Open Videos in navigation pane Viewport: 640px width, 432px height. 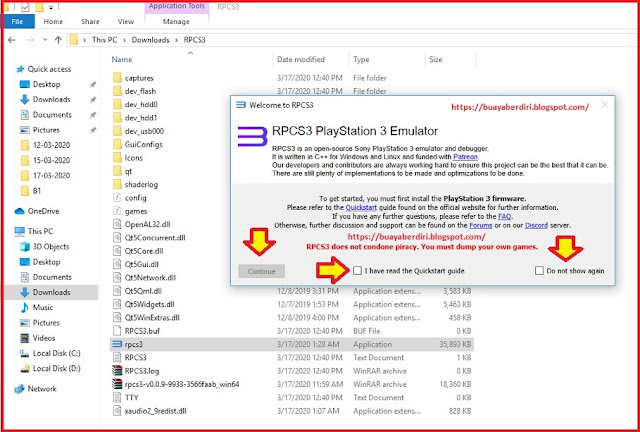click(38, 338)
